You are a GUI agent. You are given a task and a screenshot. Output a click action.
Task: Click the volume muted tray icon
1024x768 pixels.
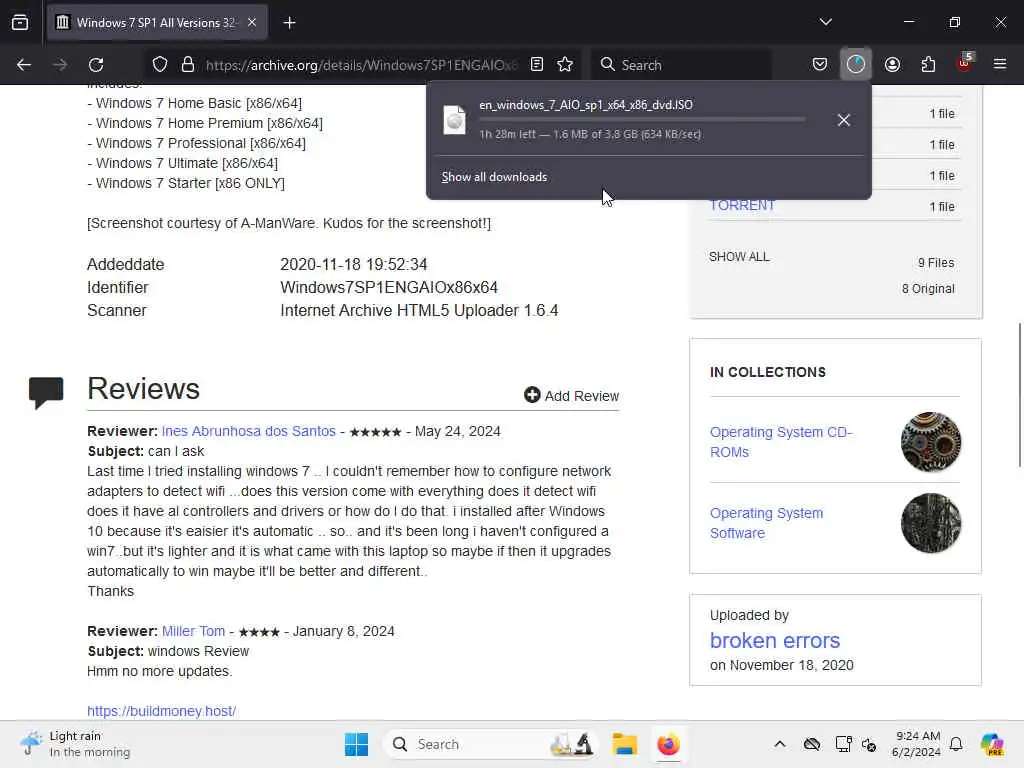(869, 744)
